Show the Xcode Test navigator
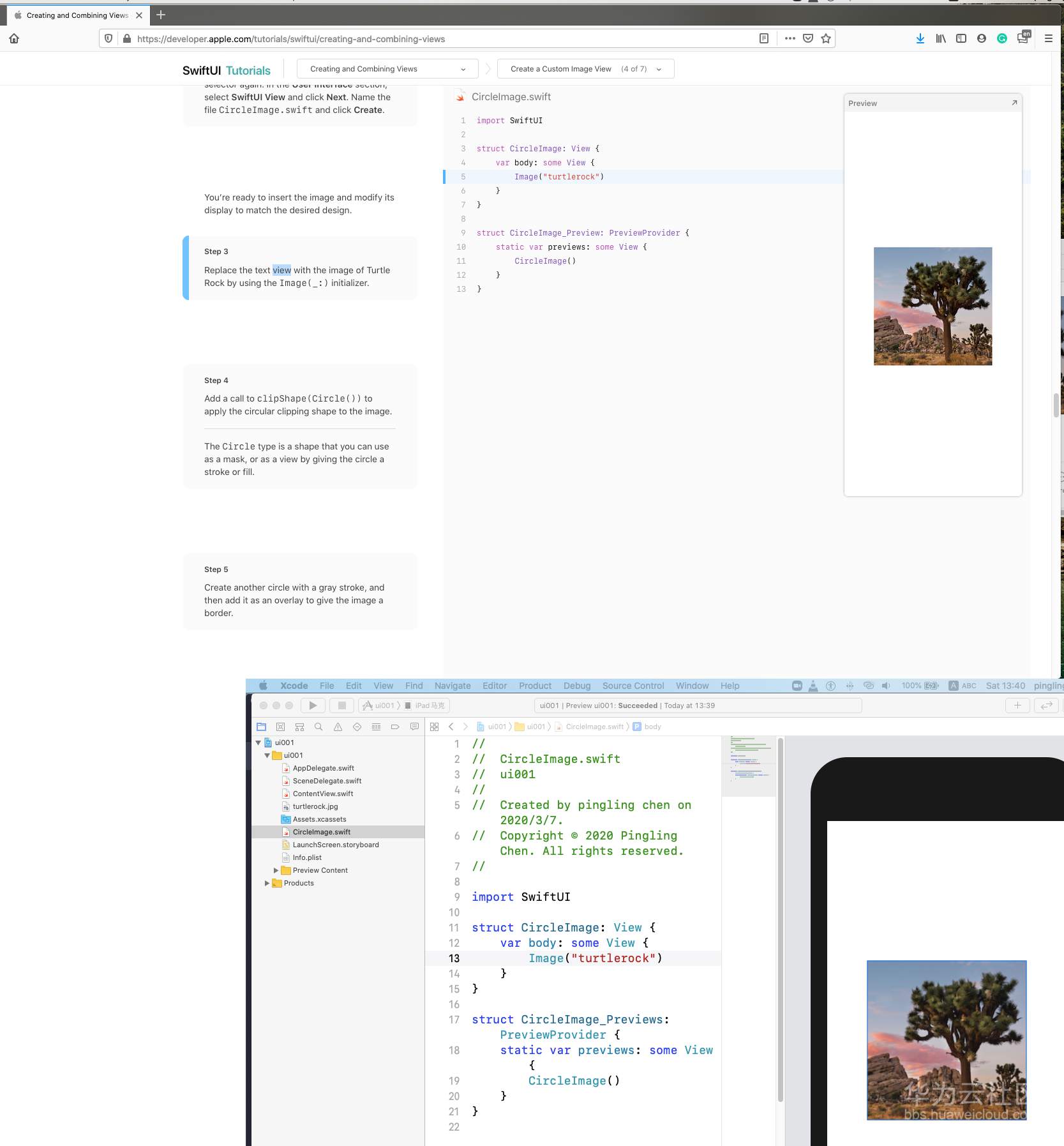 (x=357, y=727)
